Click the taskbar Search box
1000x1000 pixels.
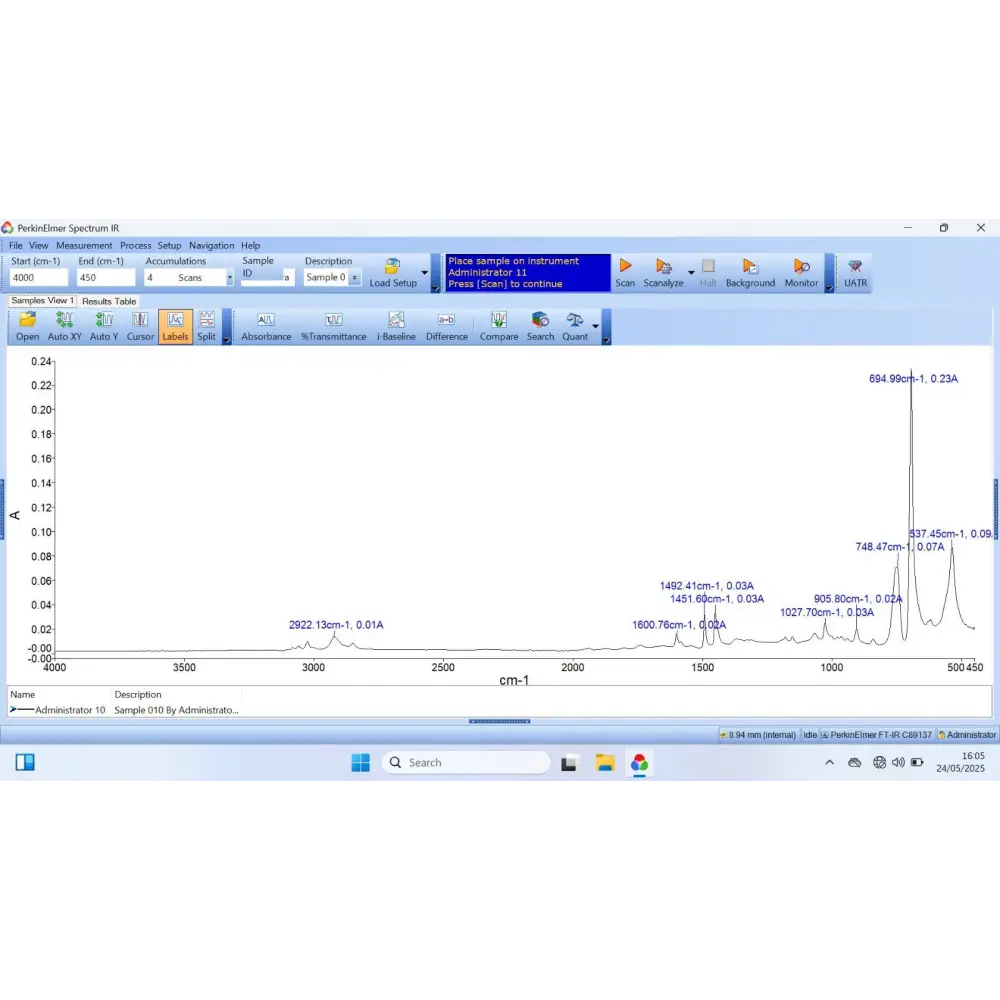pyautogui.click(x=466, y=763)
